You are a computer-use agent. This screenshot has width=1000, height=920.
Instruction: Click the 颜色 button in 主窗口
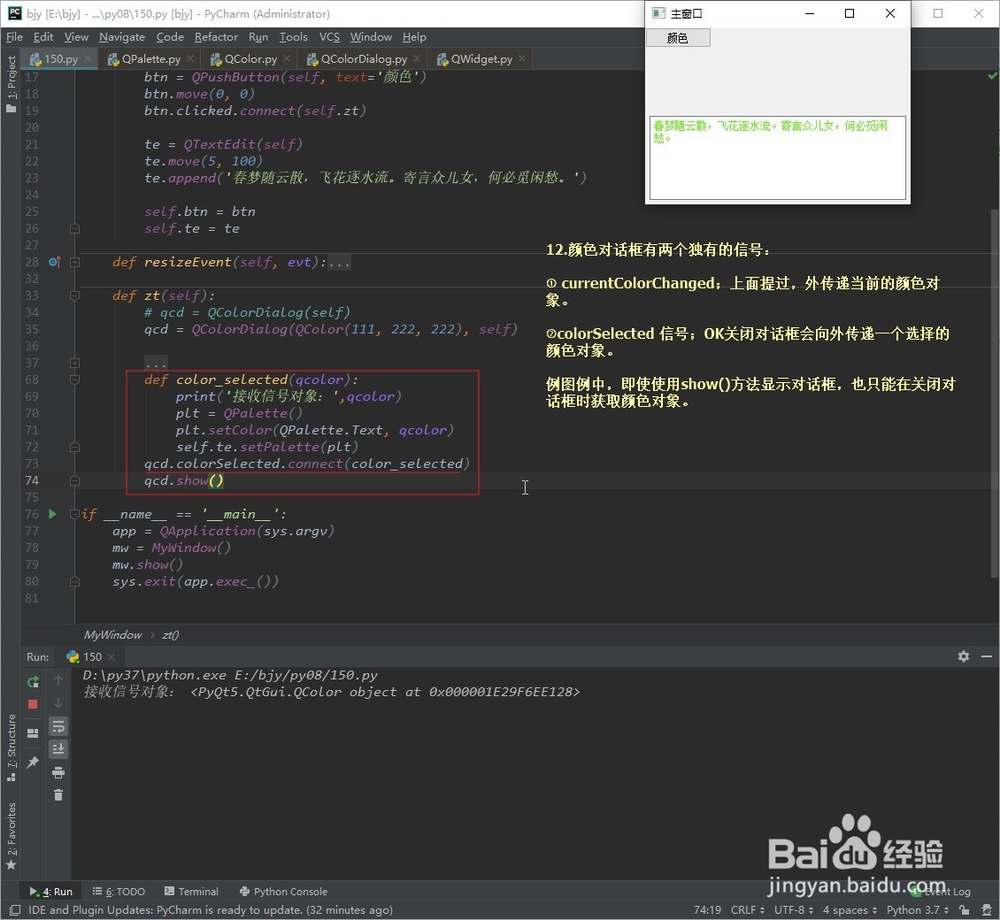(x=678, y=38)
